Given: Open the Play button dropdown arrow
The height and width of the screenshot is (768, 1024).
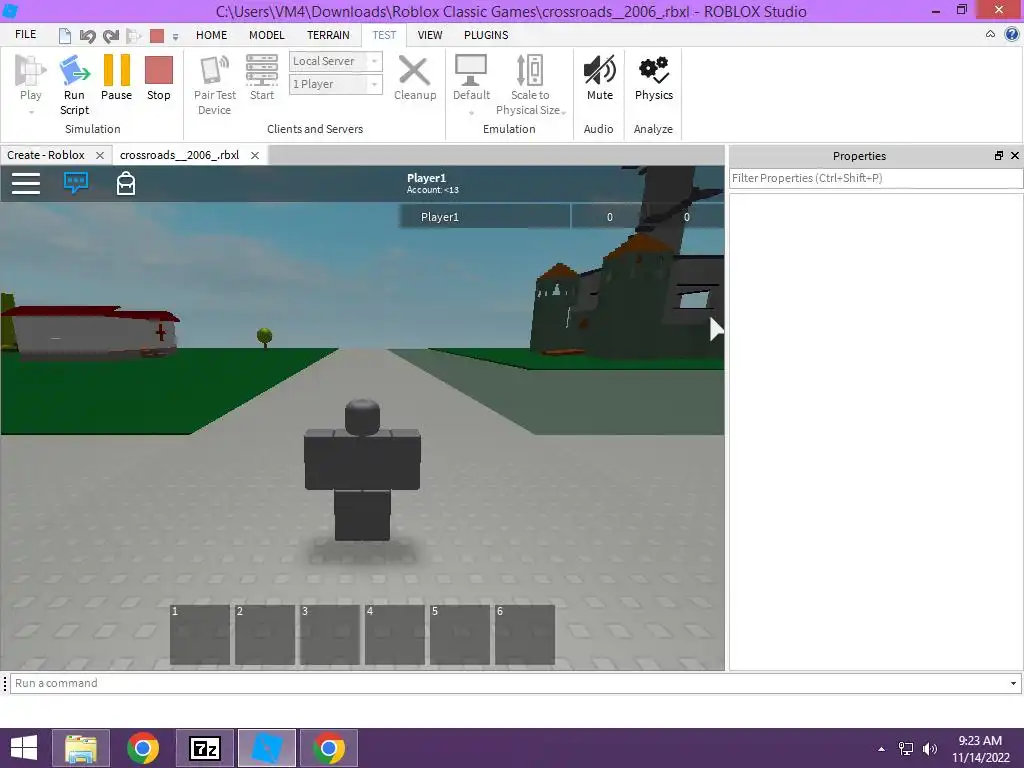Looking at the screenshot, I should click(31, 112).
